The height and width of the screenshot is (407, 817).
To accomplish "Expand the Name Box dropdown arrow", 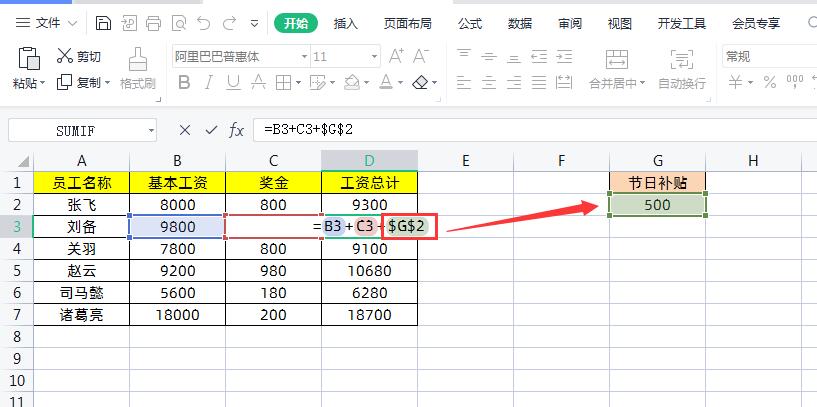I will (151, 130).
